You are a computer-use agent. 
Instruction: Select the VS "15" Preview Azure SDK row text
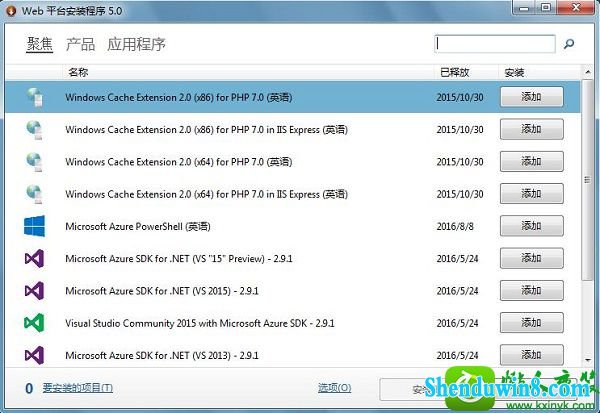tap(179, 259)
